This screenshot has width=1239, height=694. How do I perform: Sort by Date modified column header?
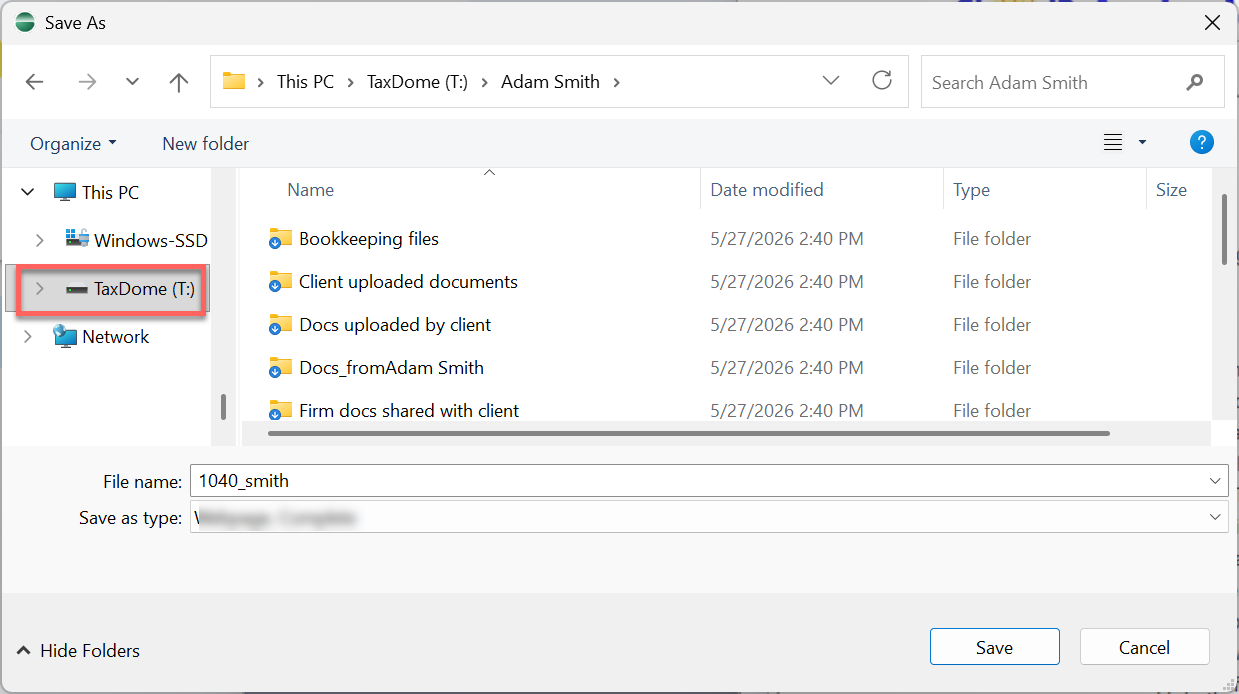pyautogui.click(x=767, y=190)
